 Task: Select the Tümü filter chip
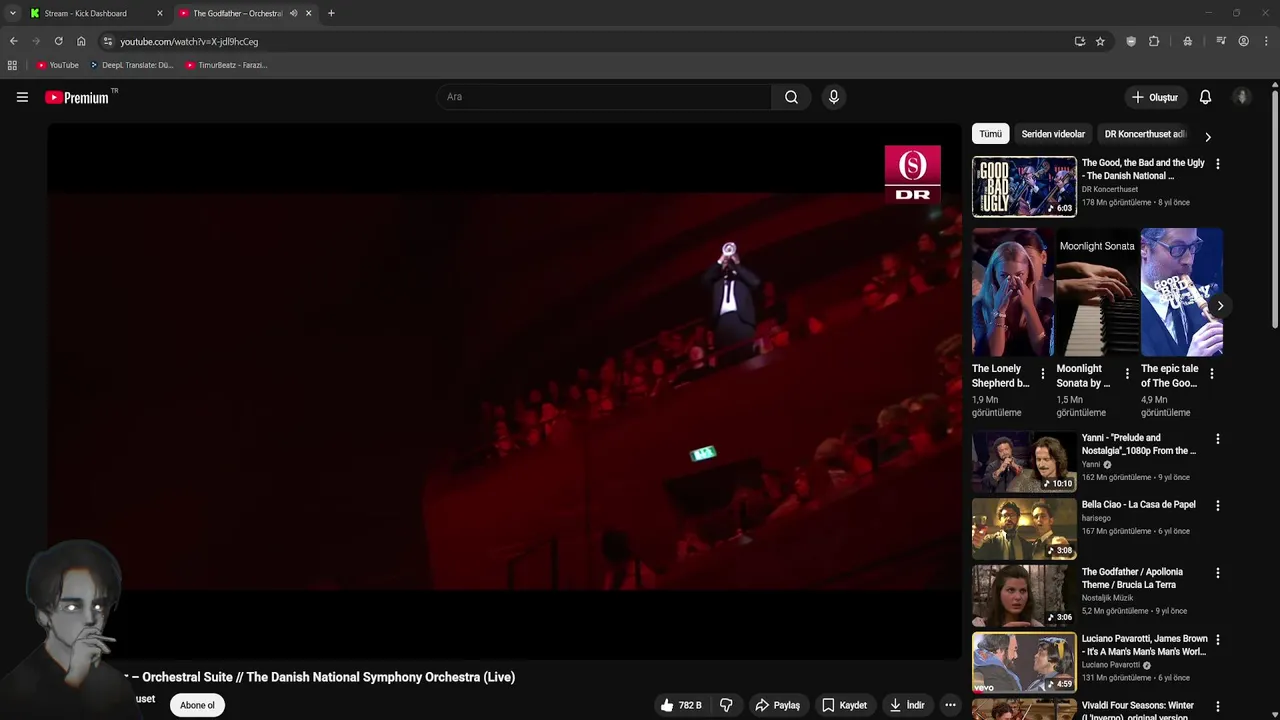tap(990, 134)
